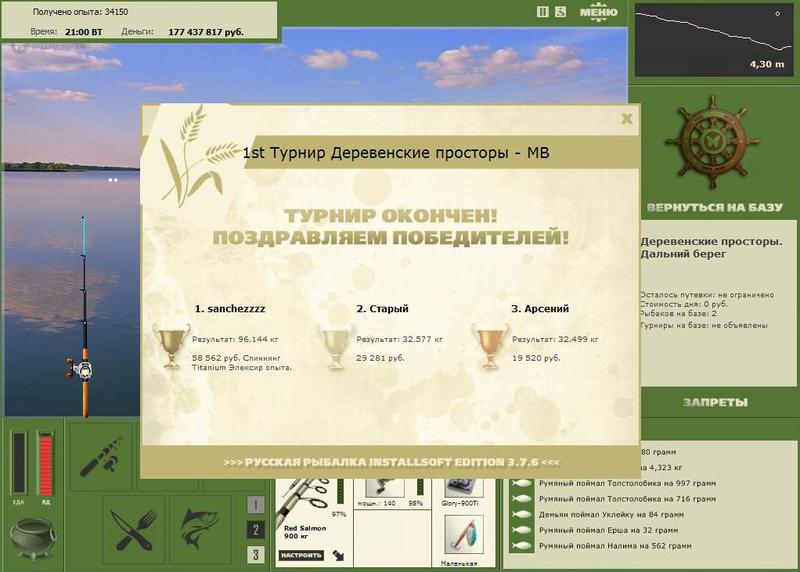Click winner name 1. sanchezzzz
Image resolution: width=800 pixels, height=572 pixels.
point(230,309)
